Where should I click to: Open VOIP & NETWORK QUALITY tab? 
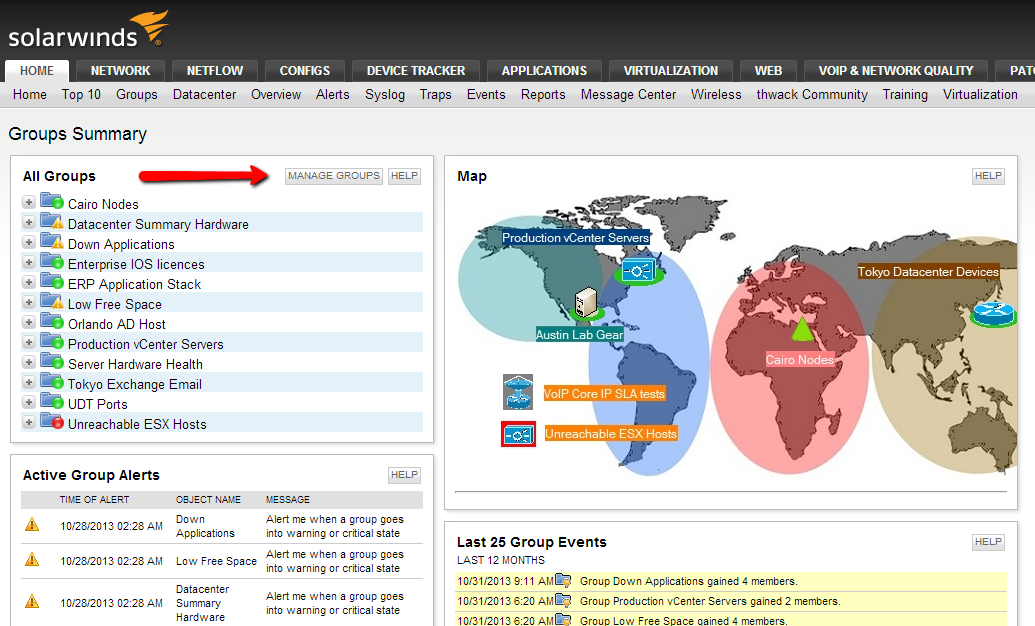[896, 71]
